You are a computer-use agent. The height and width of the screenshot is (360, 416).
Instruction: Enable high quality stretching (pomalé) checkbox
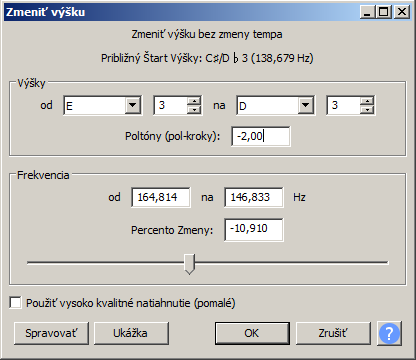click(15, 303)
